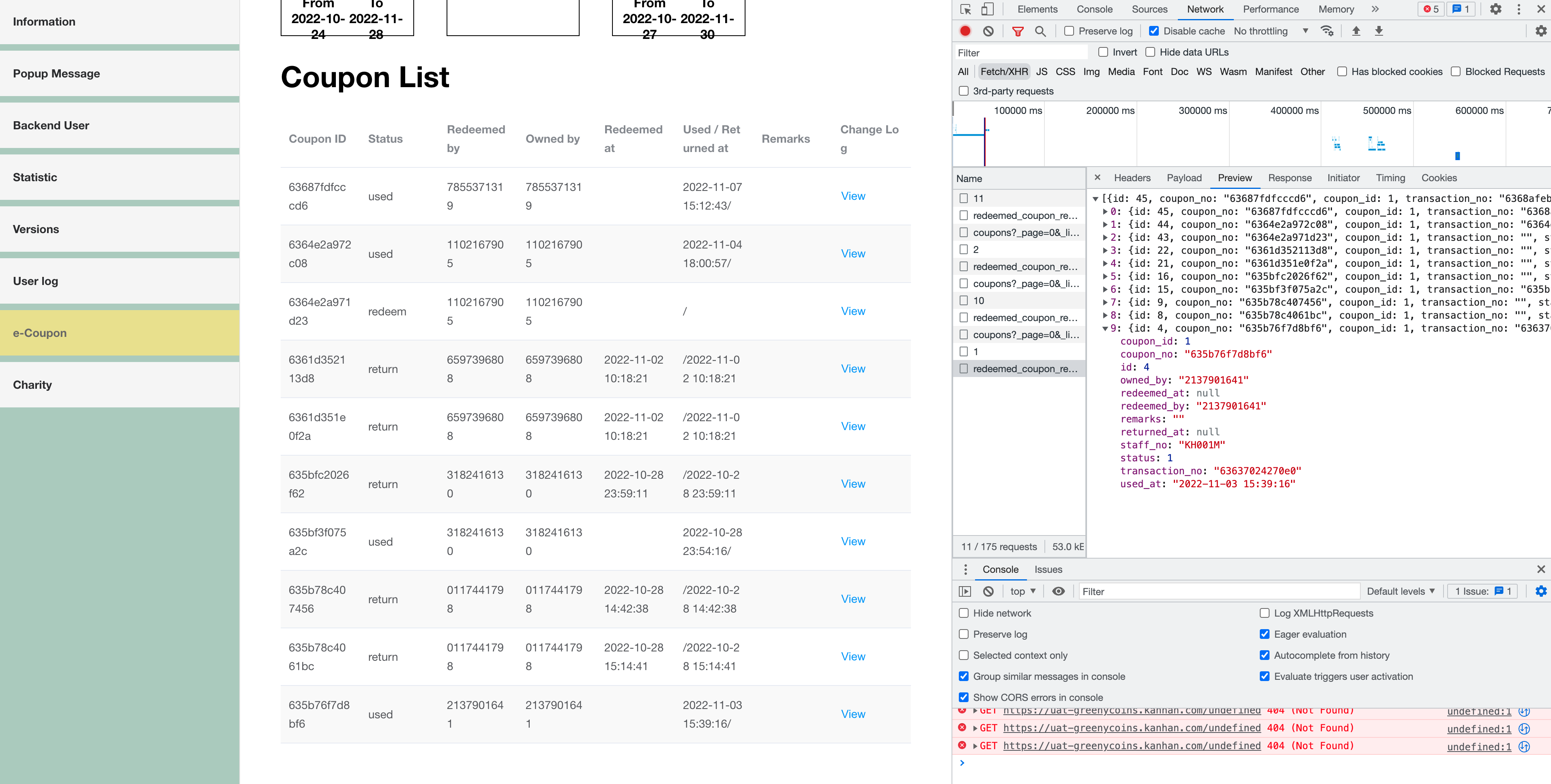Click the network Filter input field

1021,52
